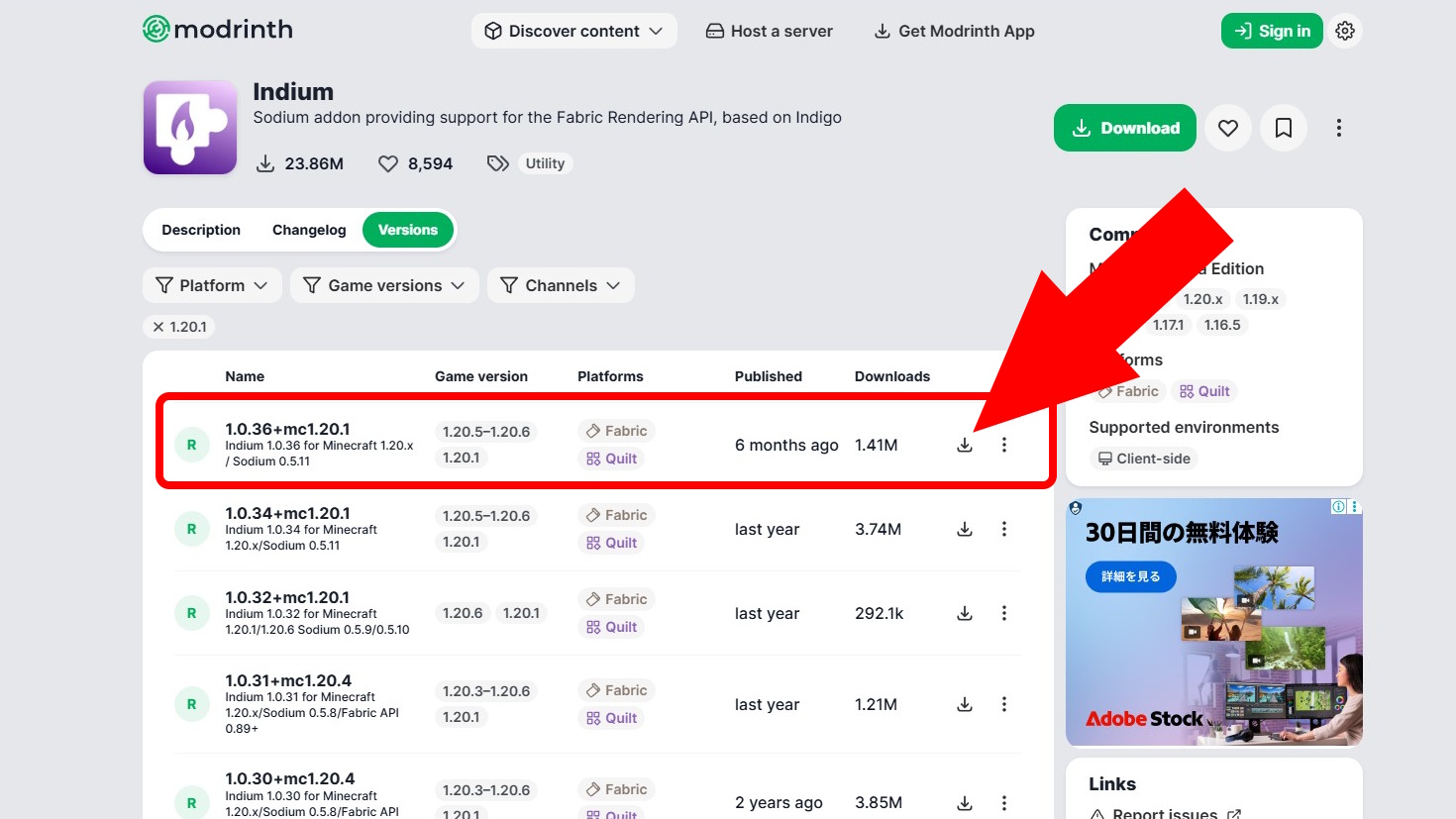Open the project's more options menu
This screenshot has width=1456, height=819.
(1339, 128)
